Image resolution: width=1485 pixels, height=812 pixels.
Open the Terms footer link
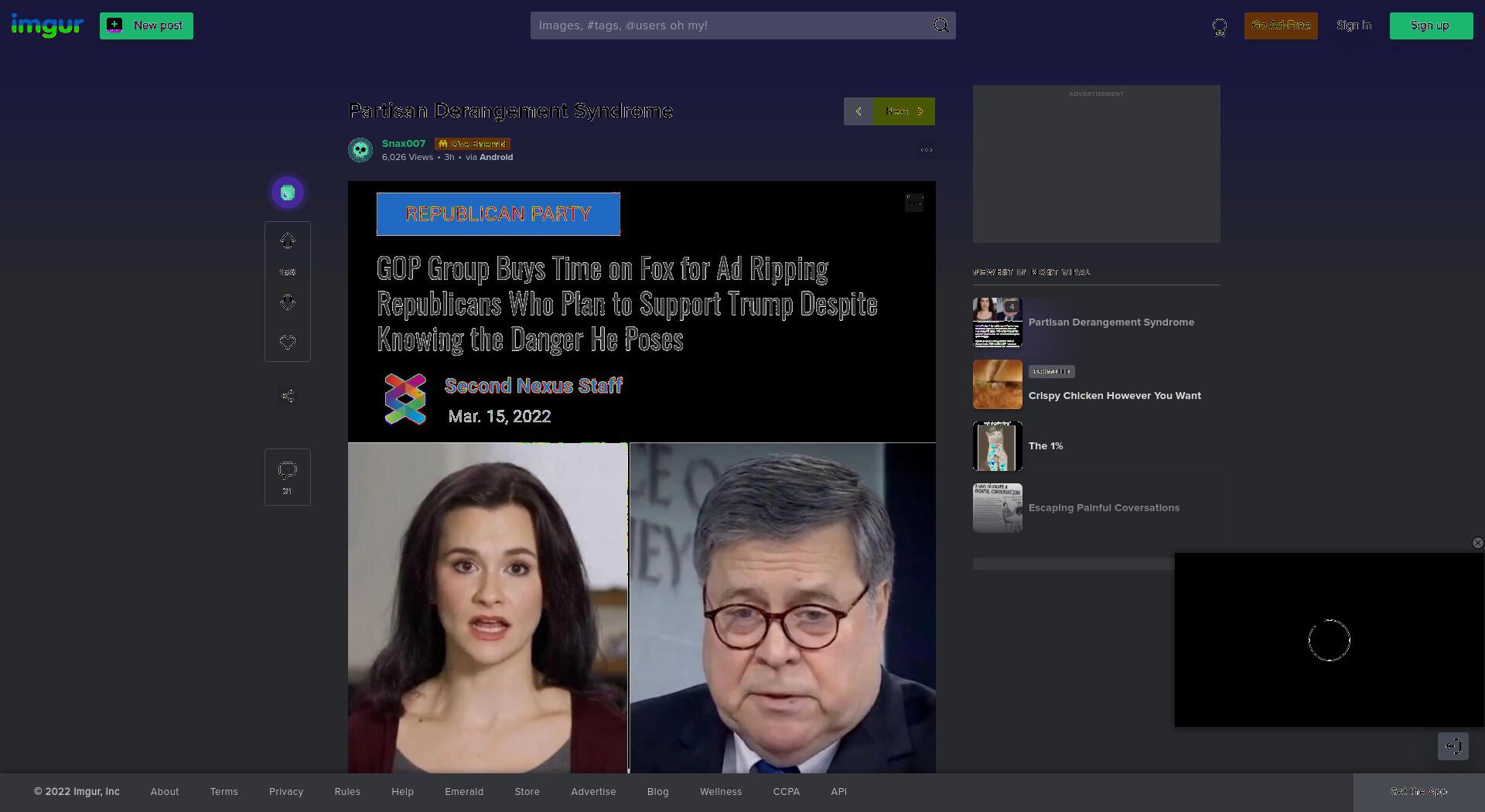point(224,792)
